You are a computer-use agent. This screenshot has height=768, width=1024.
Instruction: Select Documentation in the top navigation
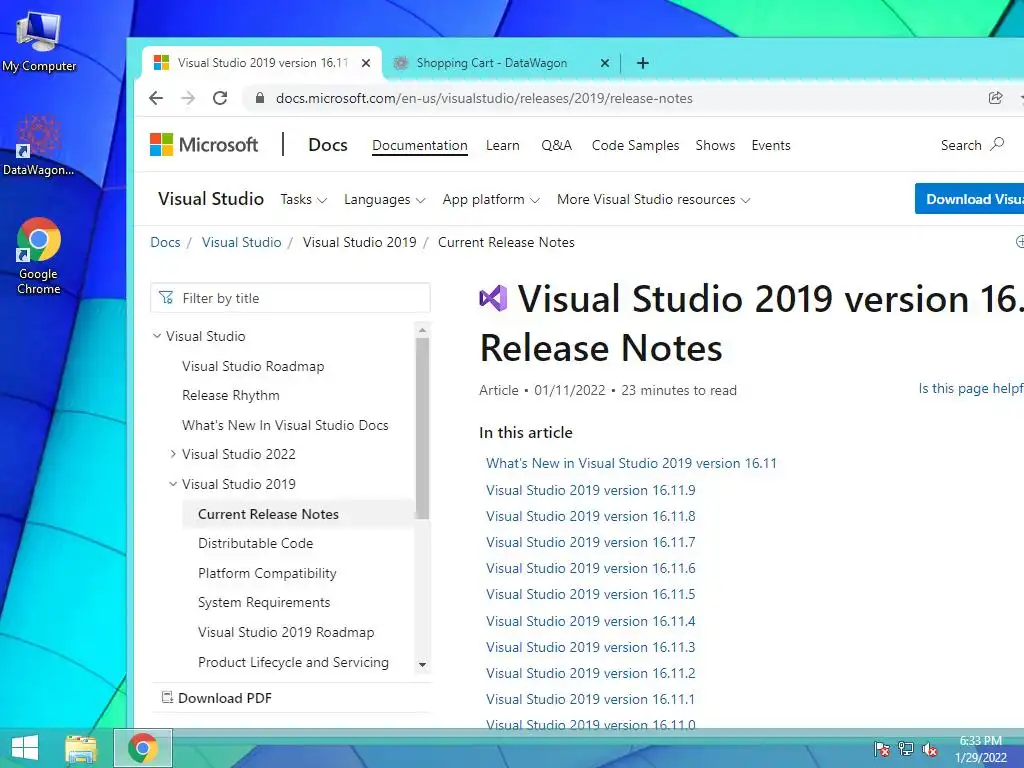point(420,145)
